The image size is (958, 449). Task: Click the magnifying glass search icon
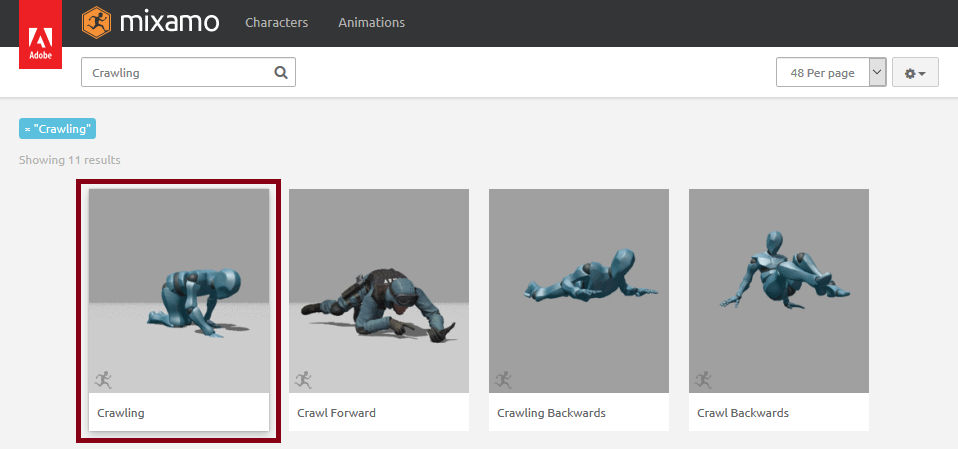pos(280,73)
